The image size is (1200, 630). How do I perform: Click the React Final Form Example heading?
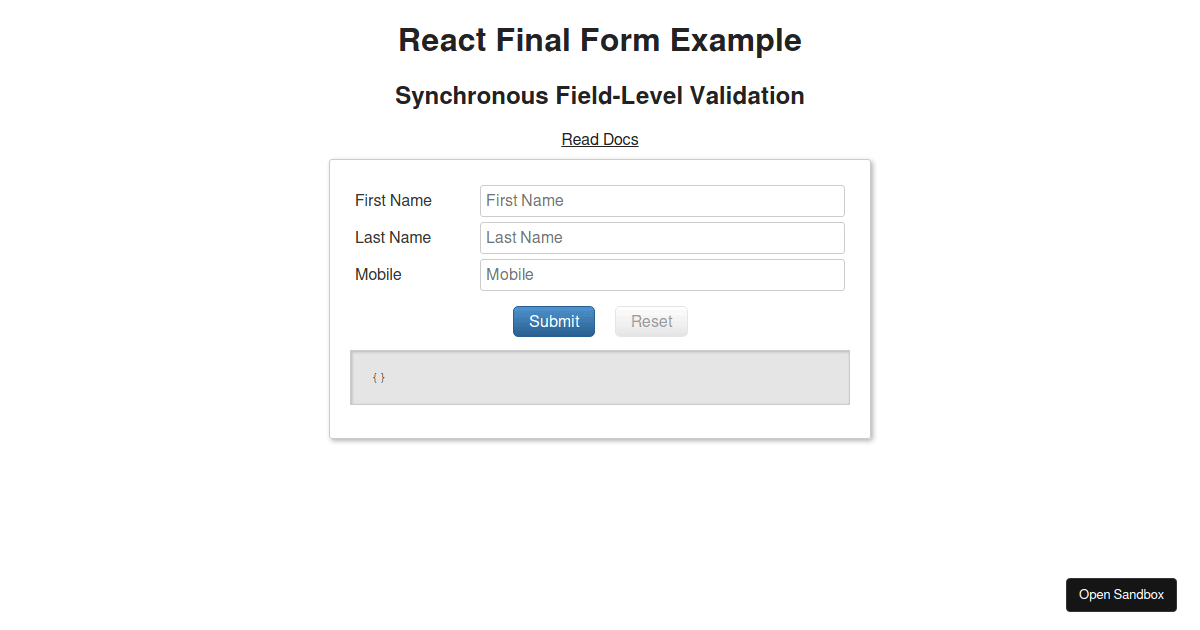click(600, 40)
